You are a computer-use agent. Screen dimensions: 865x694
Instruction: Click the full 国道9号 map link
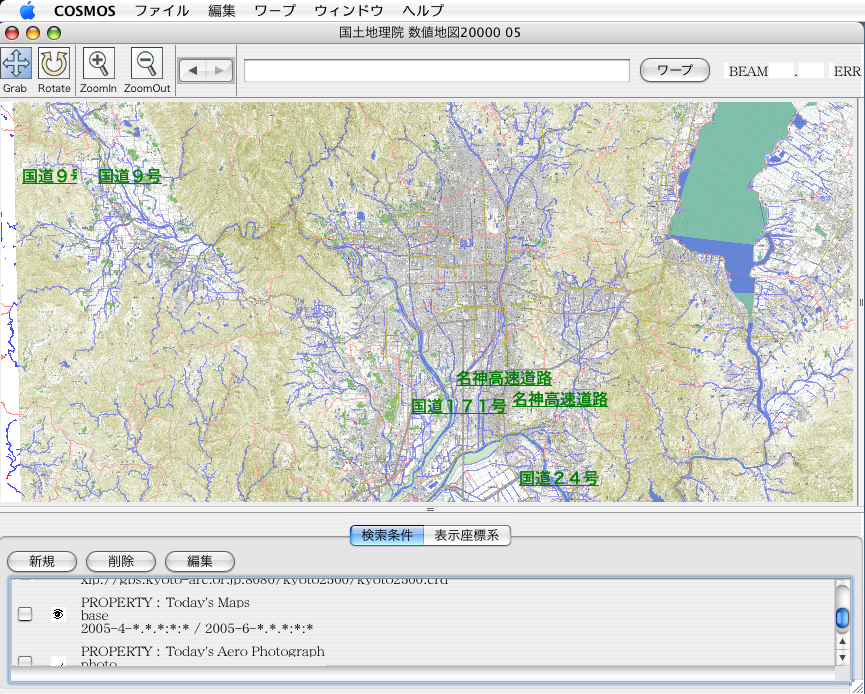coord(130,176)
